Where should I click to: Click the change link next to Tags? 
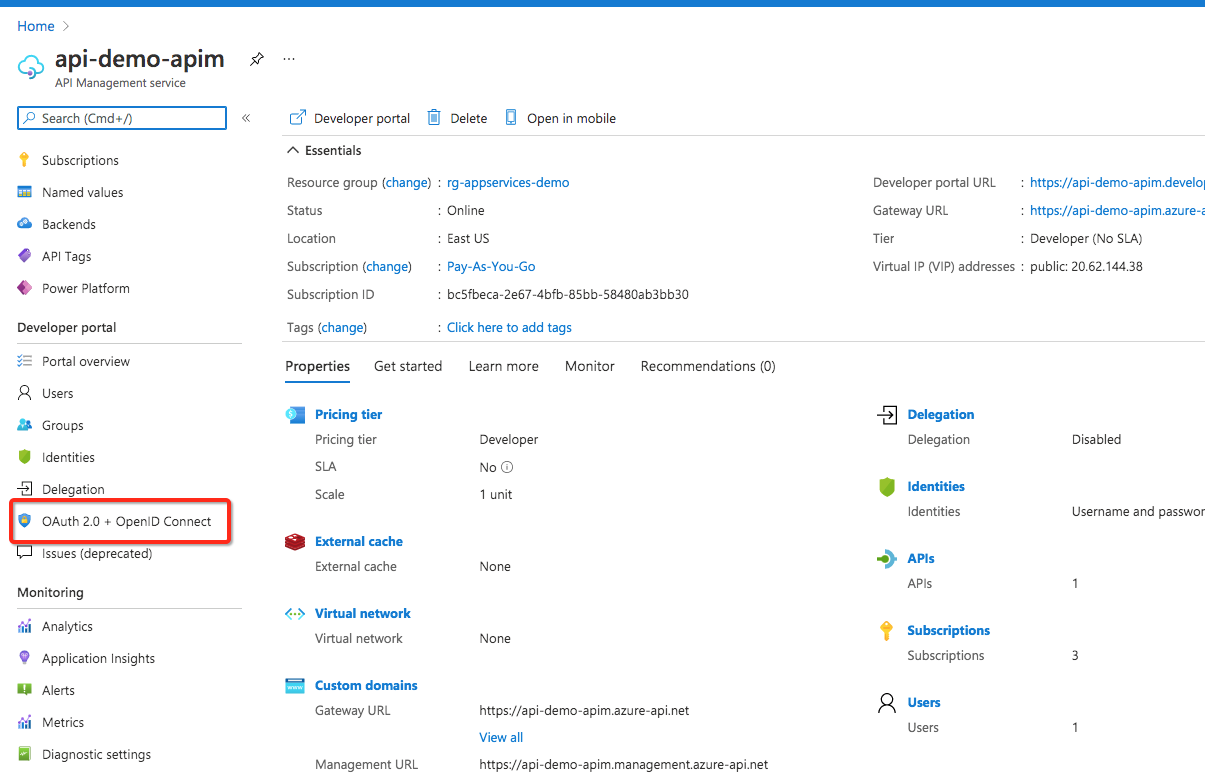pos(342,327)
